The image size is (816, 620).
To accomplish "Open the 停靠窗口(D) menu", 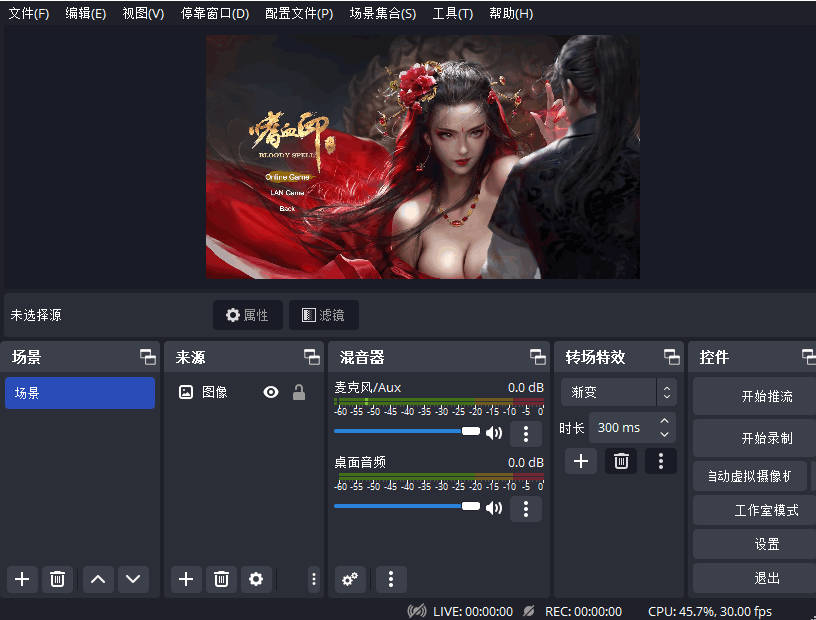I will [215, 14].
